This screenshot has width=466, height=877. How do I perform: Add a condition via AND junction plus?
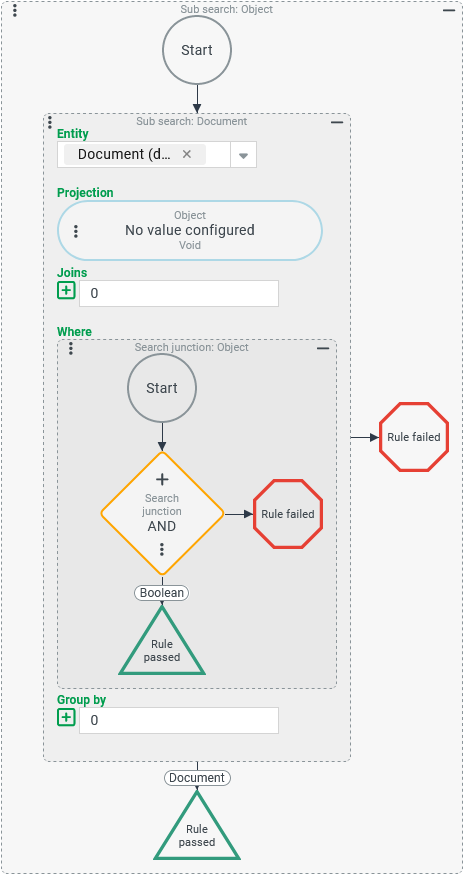click(162, 479)
